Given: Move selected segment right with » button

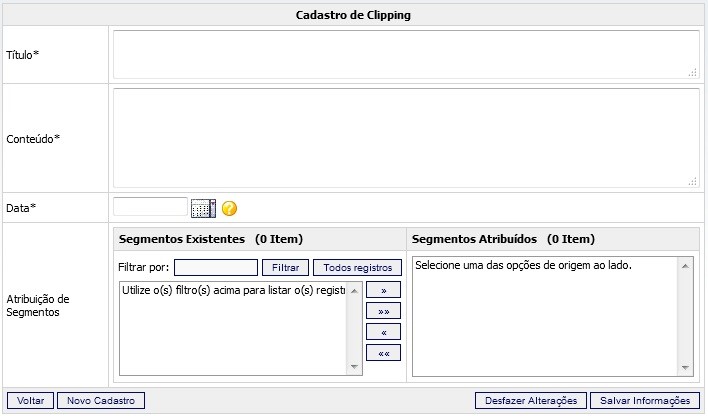Looking at the screenshot, I should pos(384,290).
